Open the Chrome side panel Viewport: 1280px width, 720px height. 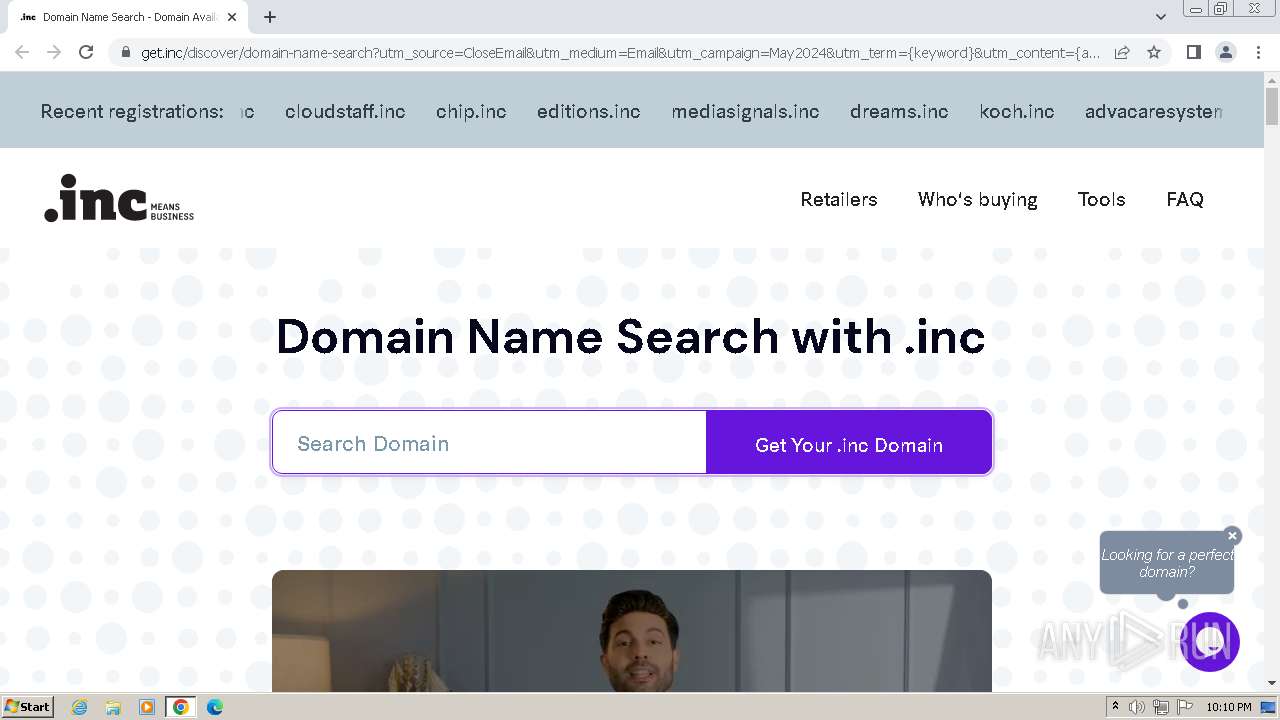coord(1193,52)
